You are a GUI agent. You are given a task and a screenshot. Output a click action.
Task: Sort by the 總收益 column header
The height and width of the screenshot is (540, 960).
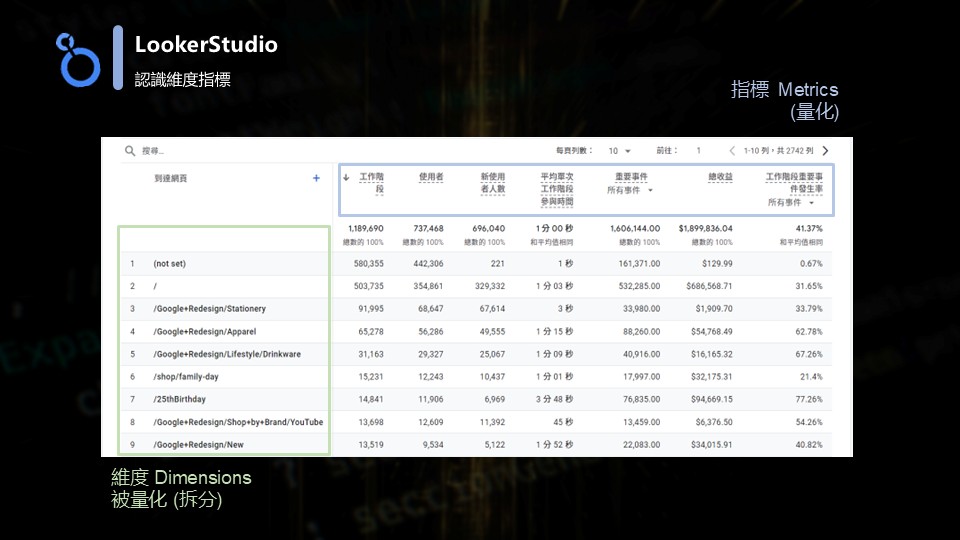click(x=720, y=177)
